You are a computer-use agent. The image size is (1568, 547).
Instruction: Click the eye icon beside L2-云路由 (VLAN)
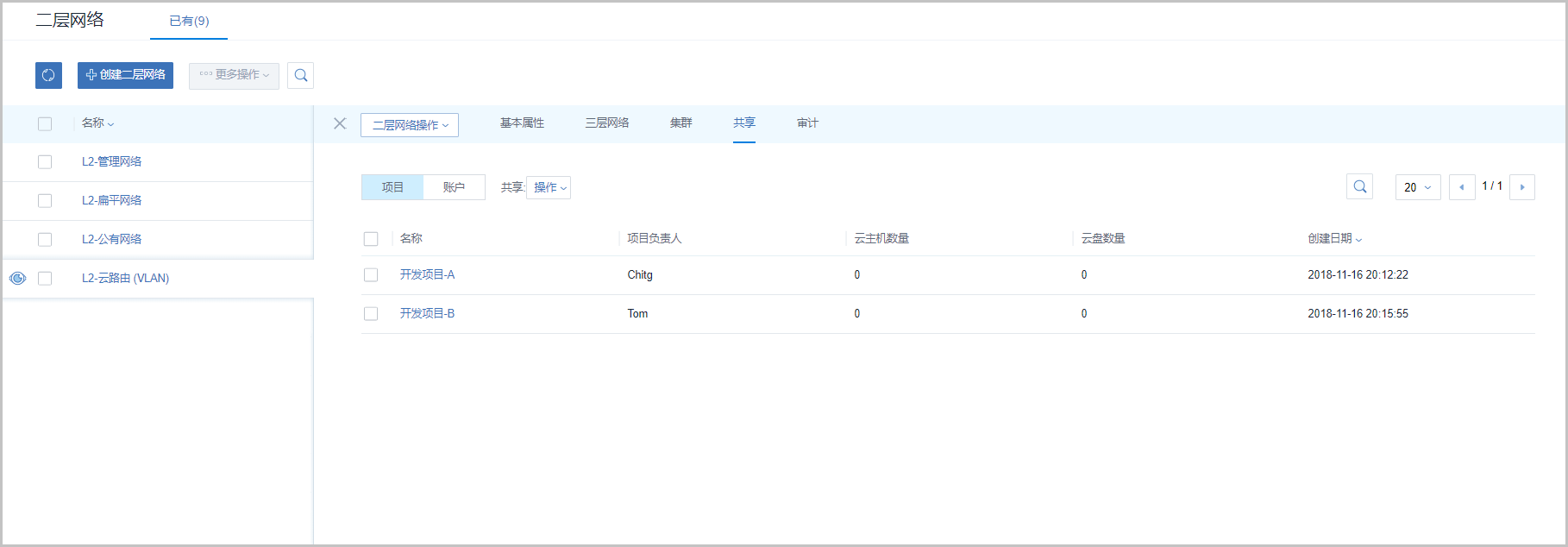coord(17,278)
